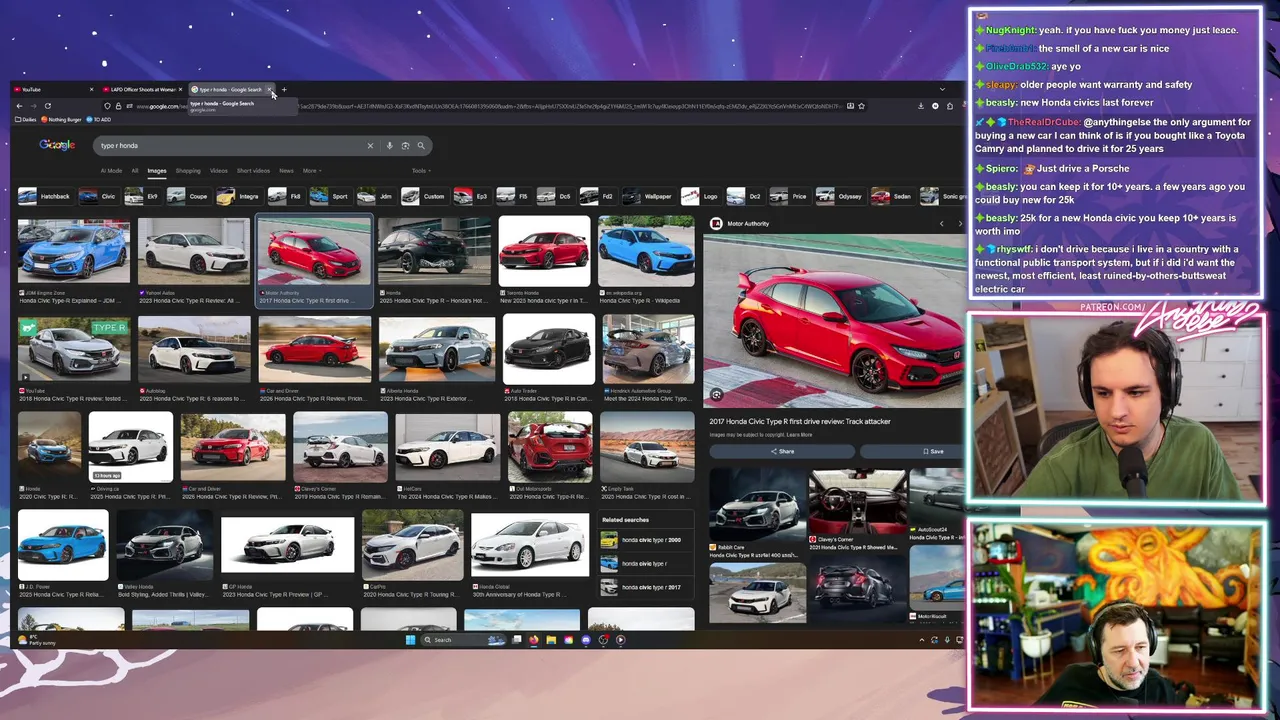Viewport: 1280px width, 720px height.
Task: Open the News results tab
Action: (286, 171)
